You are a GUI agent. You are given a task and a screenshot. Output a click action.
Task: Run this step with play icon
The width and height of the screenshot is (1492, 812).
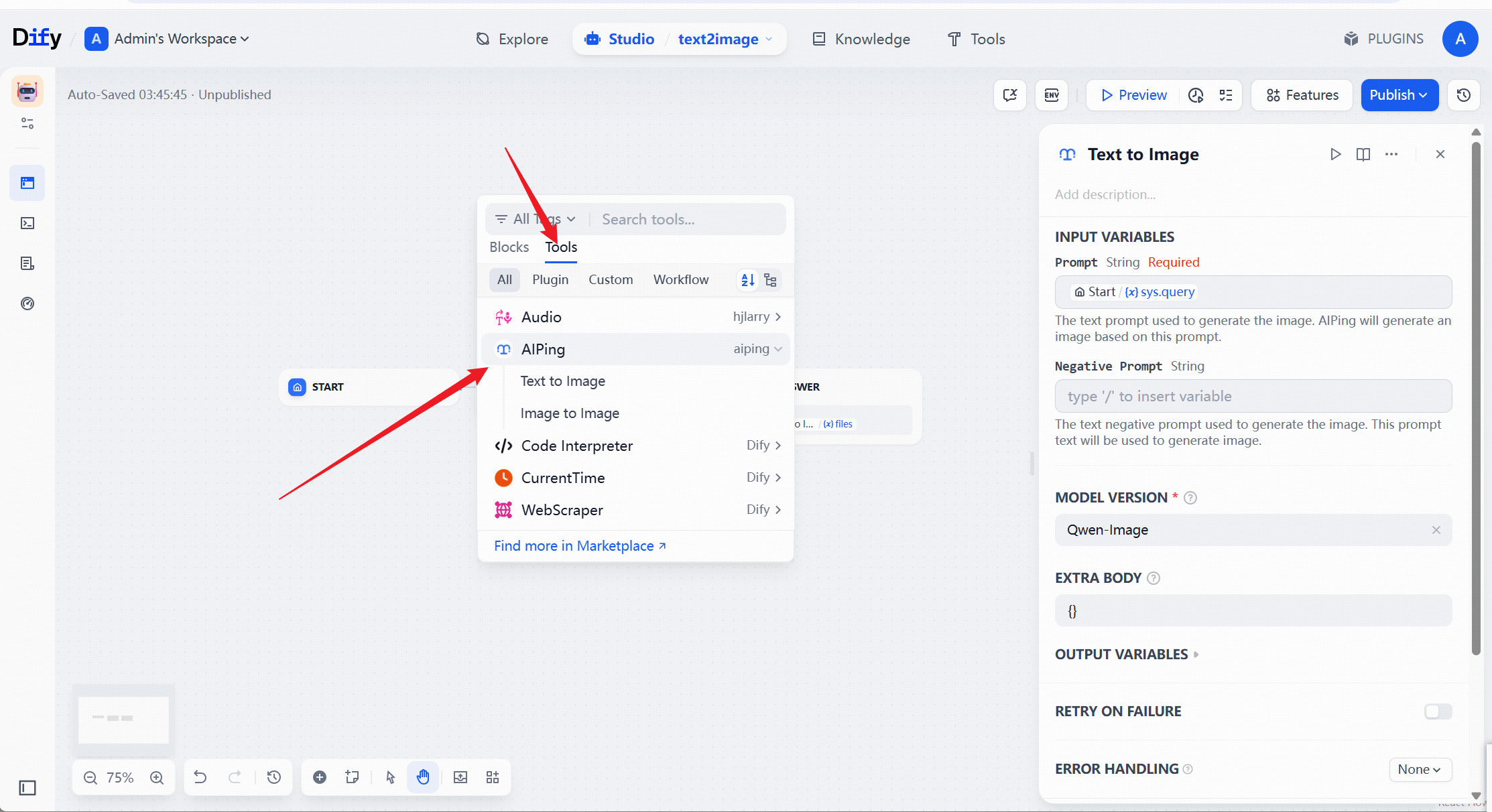click(x=1335, y=154)
